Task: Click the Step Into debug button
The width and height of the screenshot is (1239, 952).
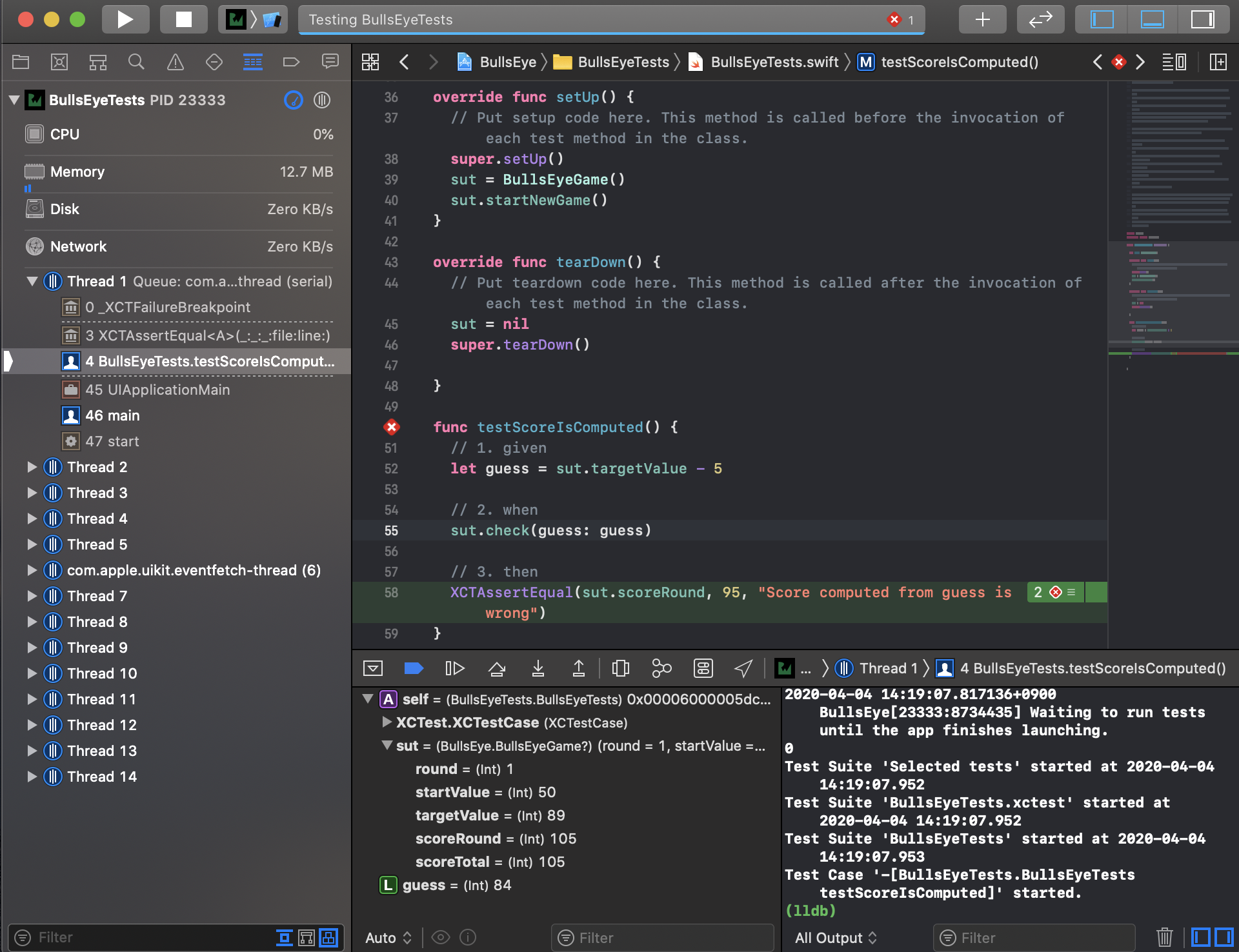Action: tap(538, 668)
